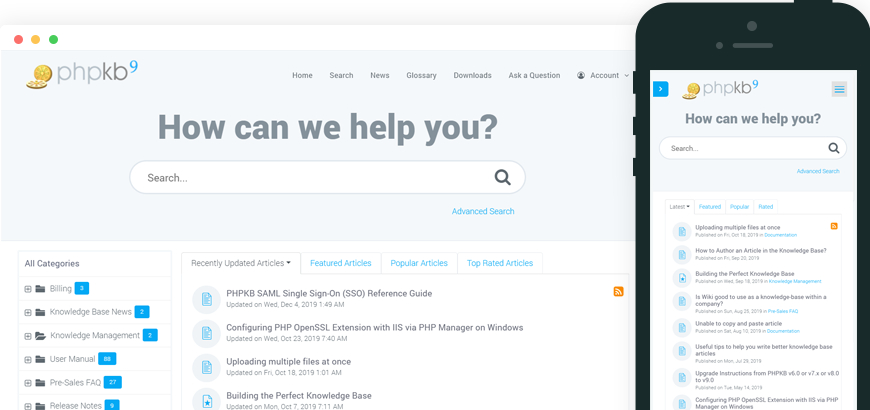Screen dimensions: 870x410
Task: Switch to the Top Rated Articles tab
Action: 500,263
